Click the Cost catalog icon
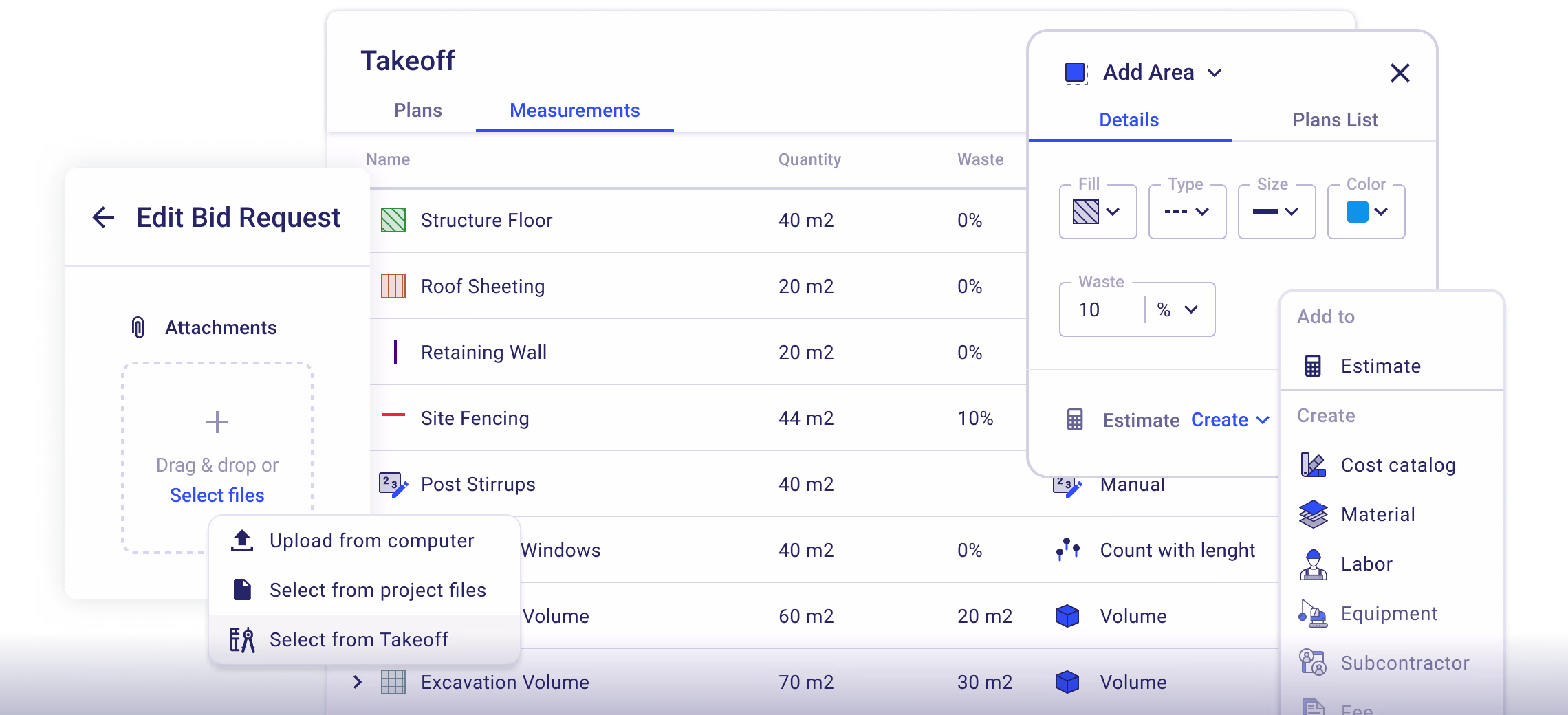The width and height of the screenshot is (1568, 715). tap(1313, 465)
